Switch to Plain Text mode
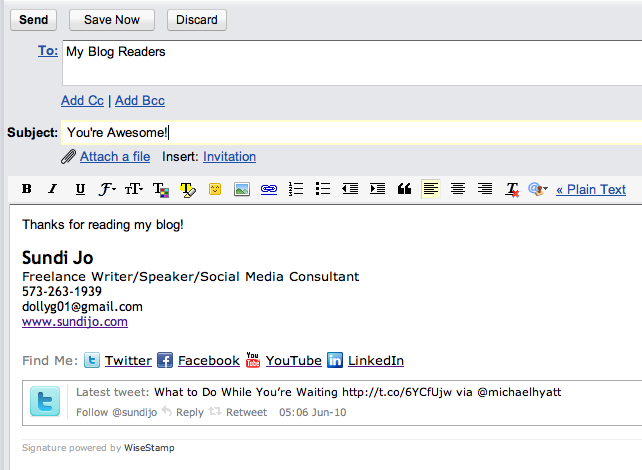 pyautogui.click(x=591, y=189)
